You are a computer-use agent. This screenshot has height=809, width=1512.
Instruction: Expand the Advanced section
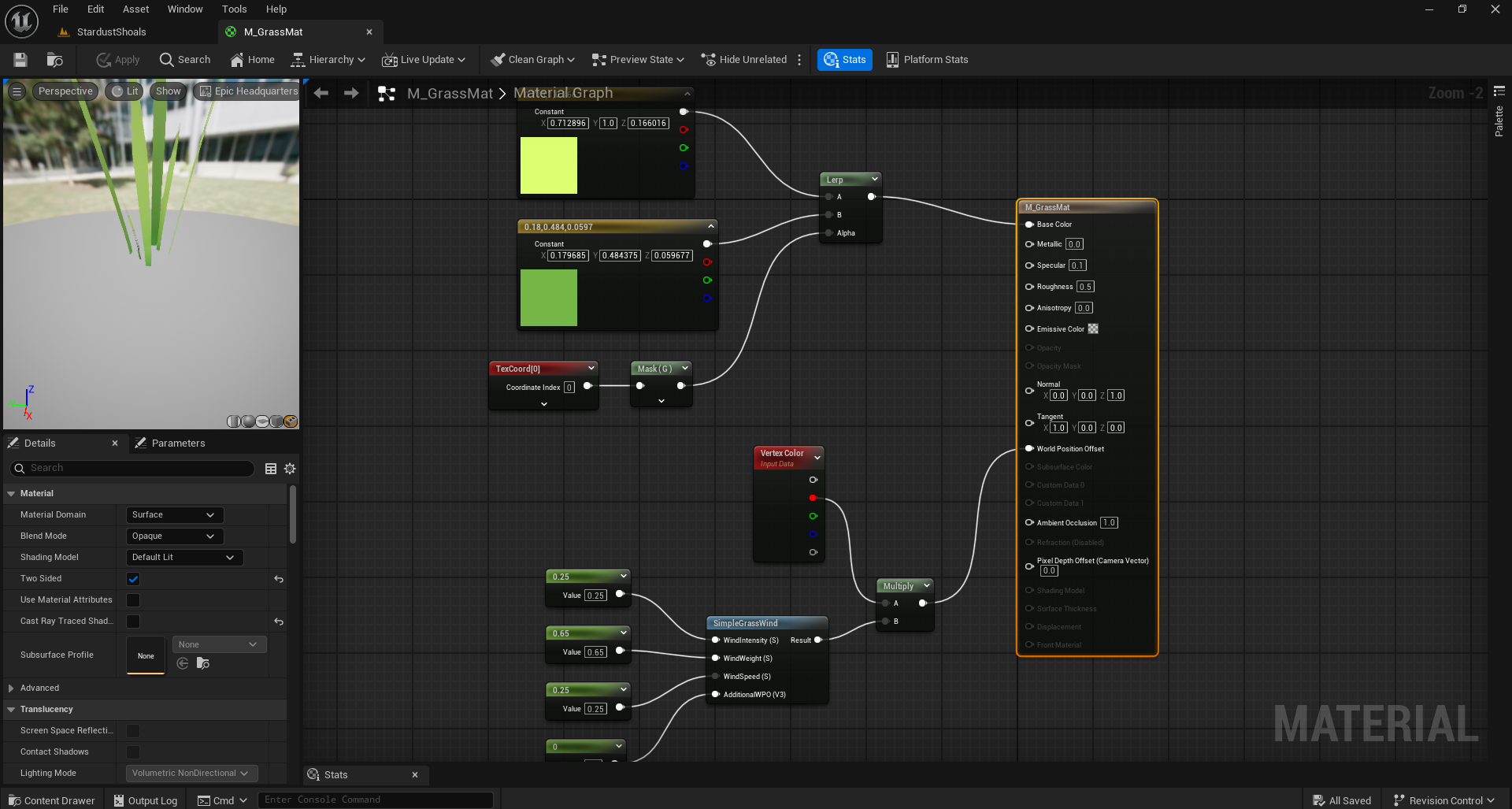(12, 688)
